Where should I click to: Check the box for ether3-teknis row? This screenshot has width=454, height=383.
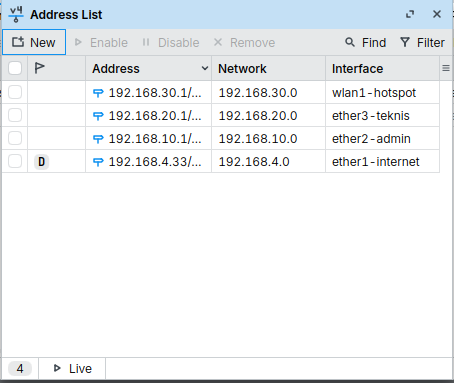[15, 115]
